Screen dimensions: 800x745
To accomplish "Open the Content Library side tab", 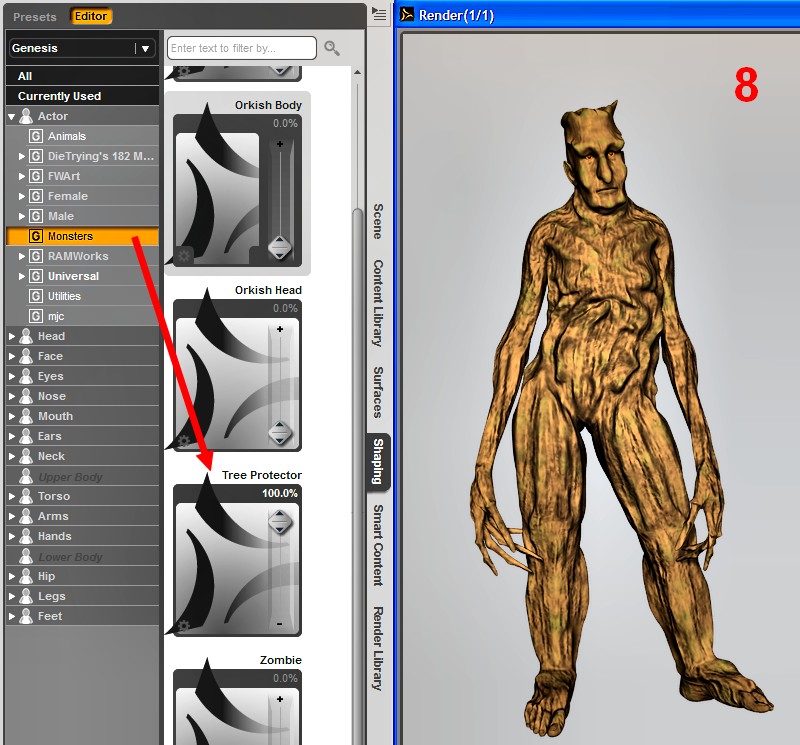I will tap(378, 303).
